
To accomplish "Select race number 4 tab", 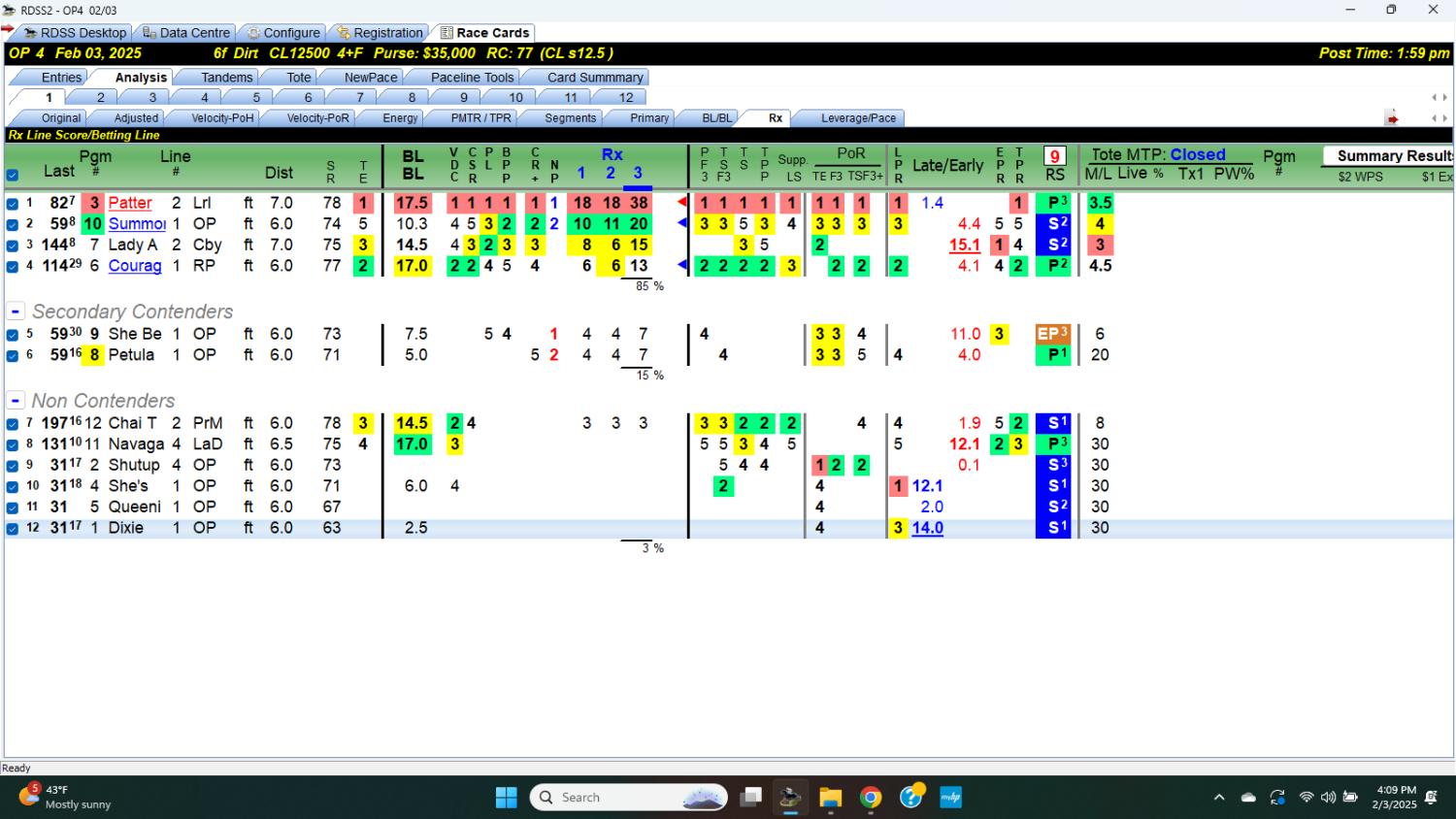I will 204,97.
